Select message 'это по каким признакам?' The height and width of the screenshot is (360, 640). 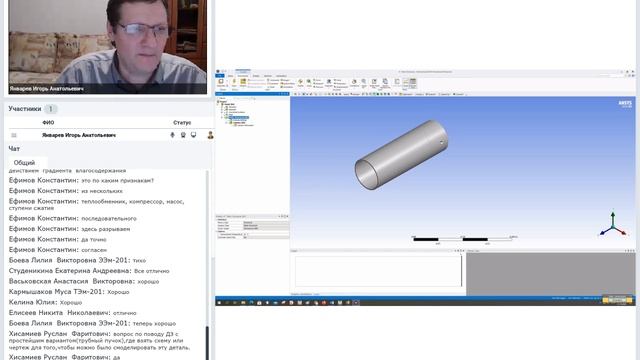(118, 180)
